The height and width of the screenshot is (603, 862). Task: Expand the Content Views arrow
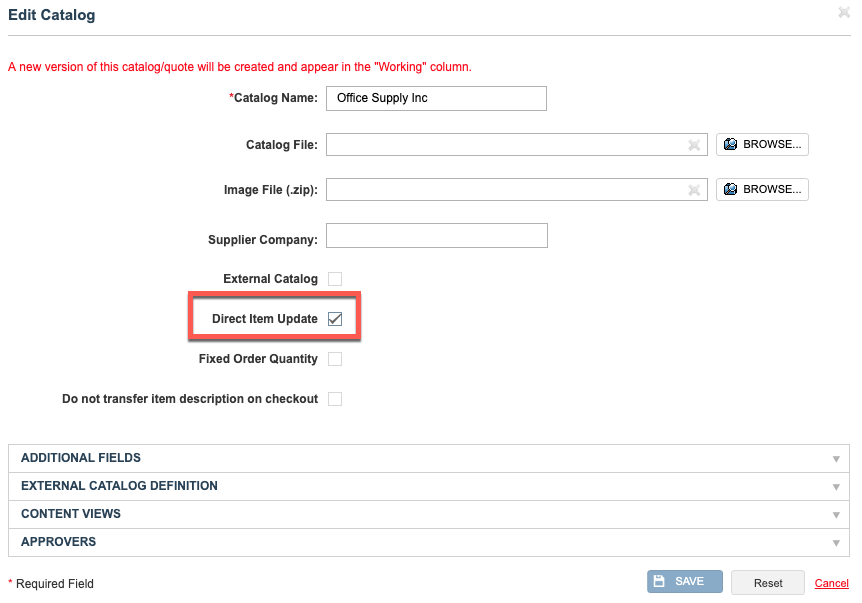(836, 515)
